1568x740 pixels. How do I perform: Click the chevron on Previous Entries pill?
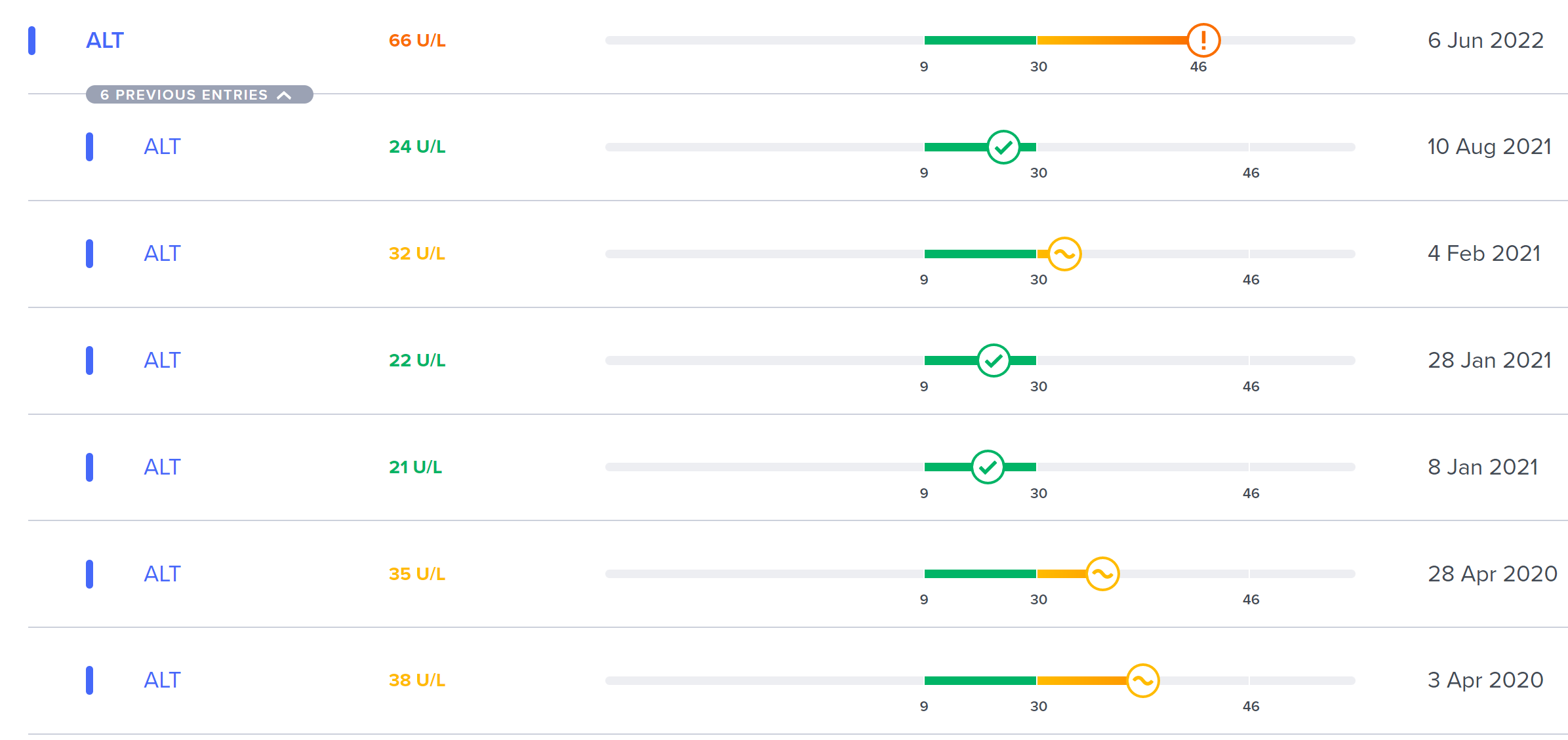[x=284, y=95]
